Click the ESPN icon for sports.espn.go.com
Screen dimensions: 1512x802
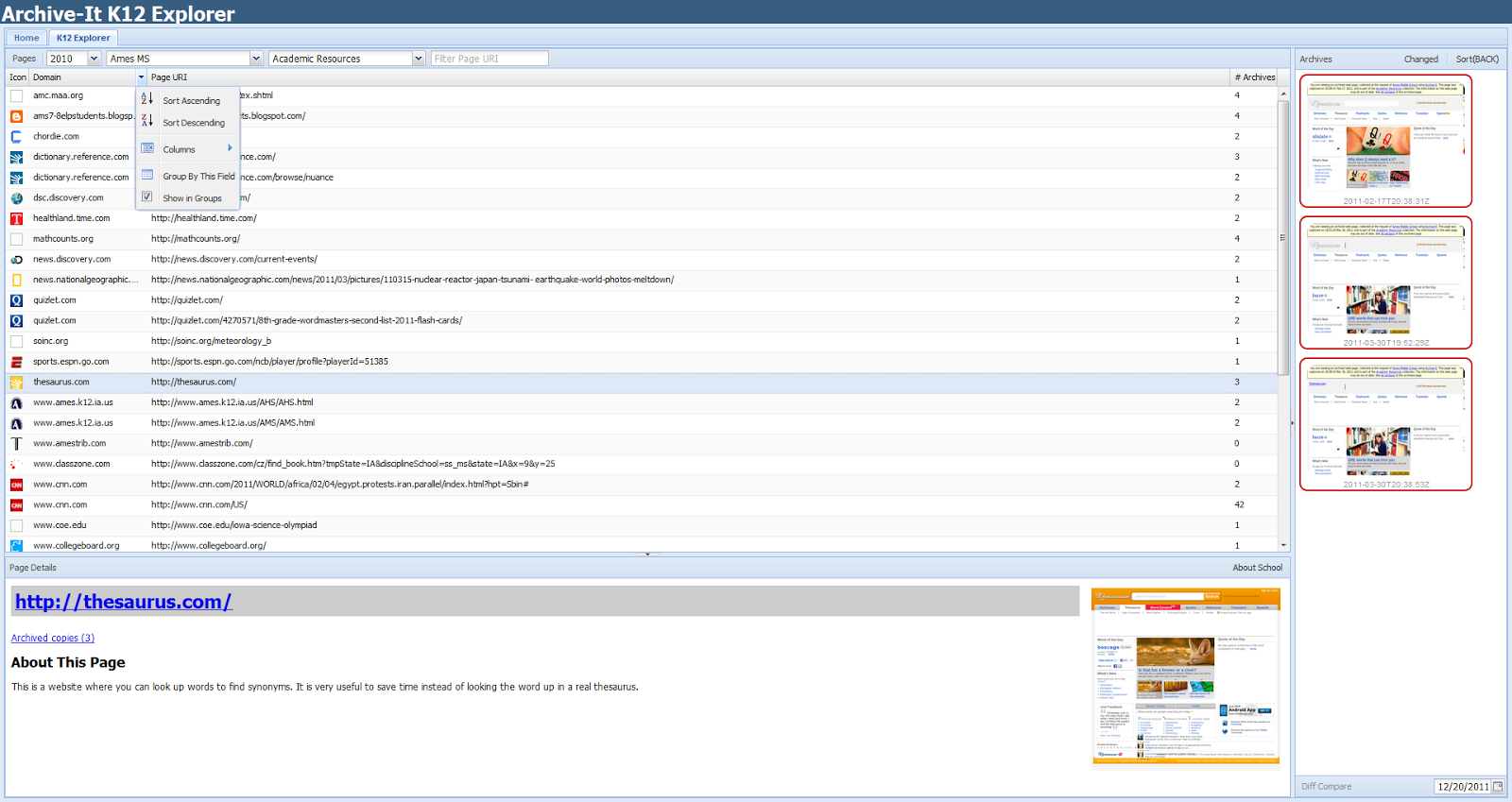coord(16,362)
